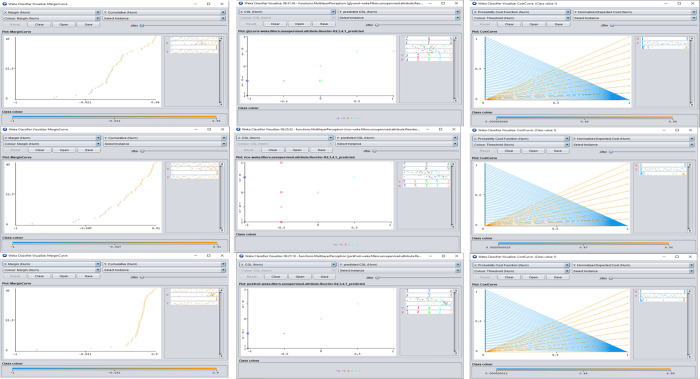Open X: Margin (Num) dropdown in -0.022 MarginCurve
Viewport: 700px width, 379px height.
[52, 12]
